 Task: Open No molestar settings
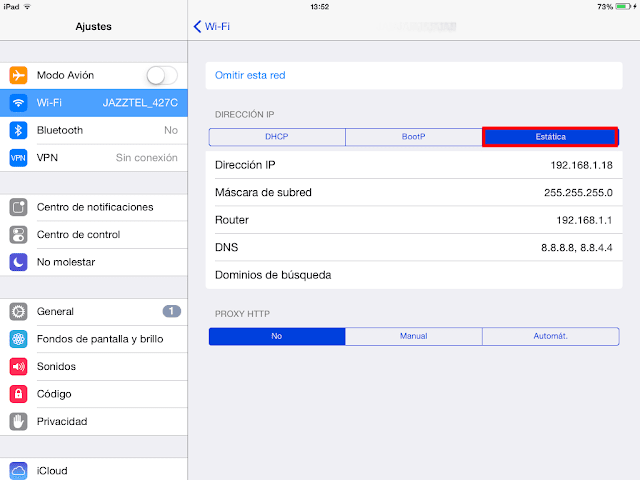click(94, 262)
